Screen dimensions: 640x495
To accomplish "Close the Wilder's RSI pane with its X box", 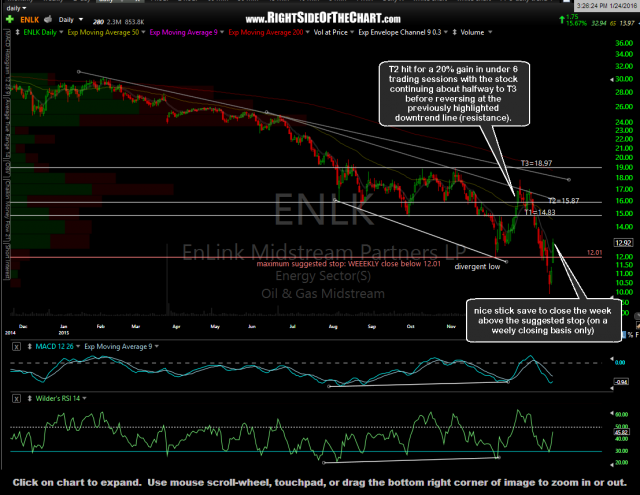I will point(16,398).
